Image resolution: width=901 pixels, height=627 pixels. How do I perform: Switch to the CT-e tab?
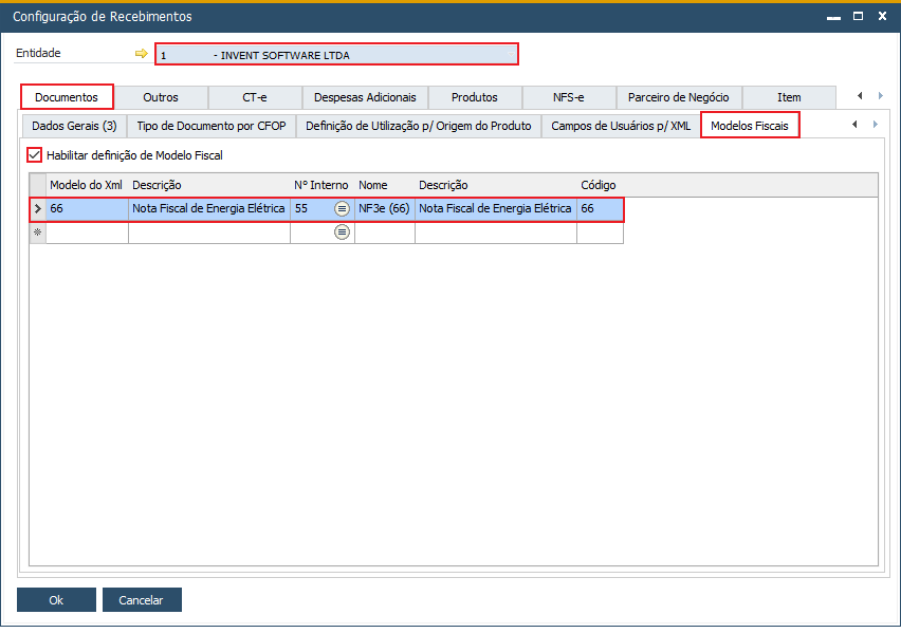click(x=254, y=97)
